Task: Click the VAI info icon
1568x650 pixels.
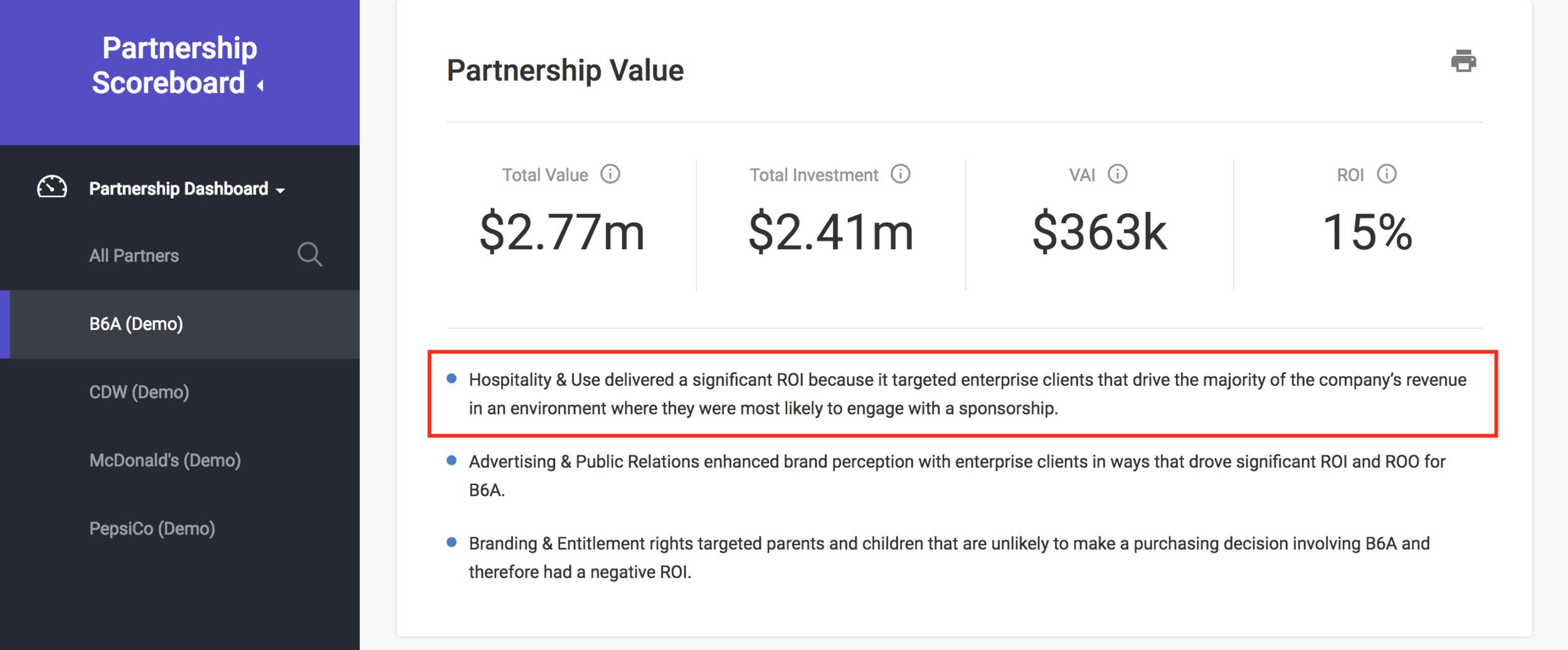Action: (x=1117, y=174)
